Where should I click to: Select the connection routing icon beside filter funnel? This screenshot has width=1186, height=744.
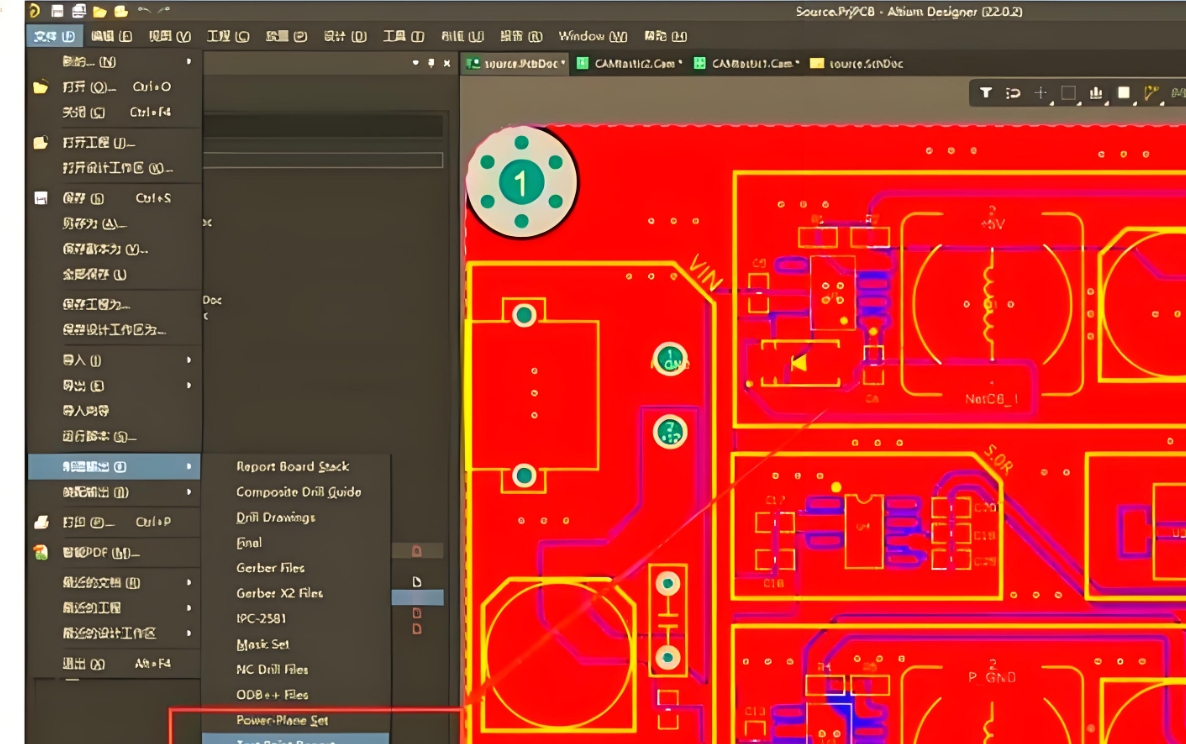[1013, 93]
